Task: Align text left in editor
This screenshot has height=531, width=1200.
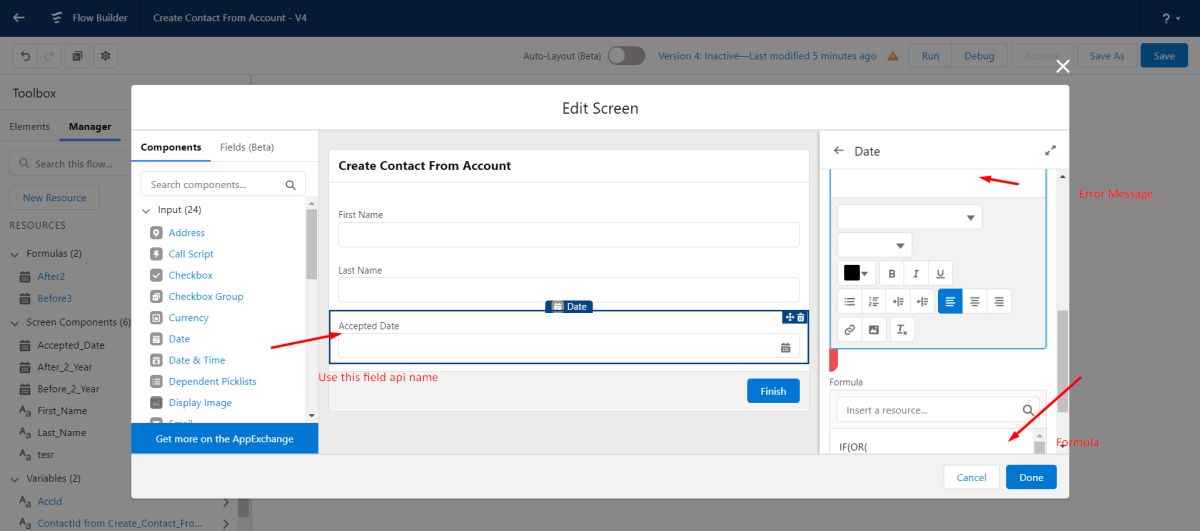Action: 950,301
